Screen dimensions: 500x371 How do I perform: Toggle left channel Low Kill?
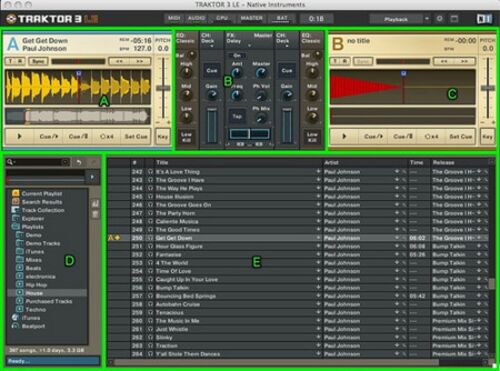point(186,137)
